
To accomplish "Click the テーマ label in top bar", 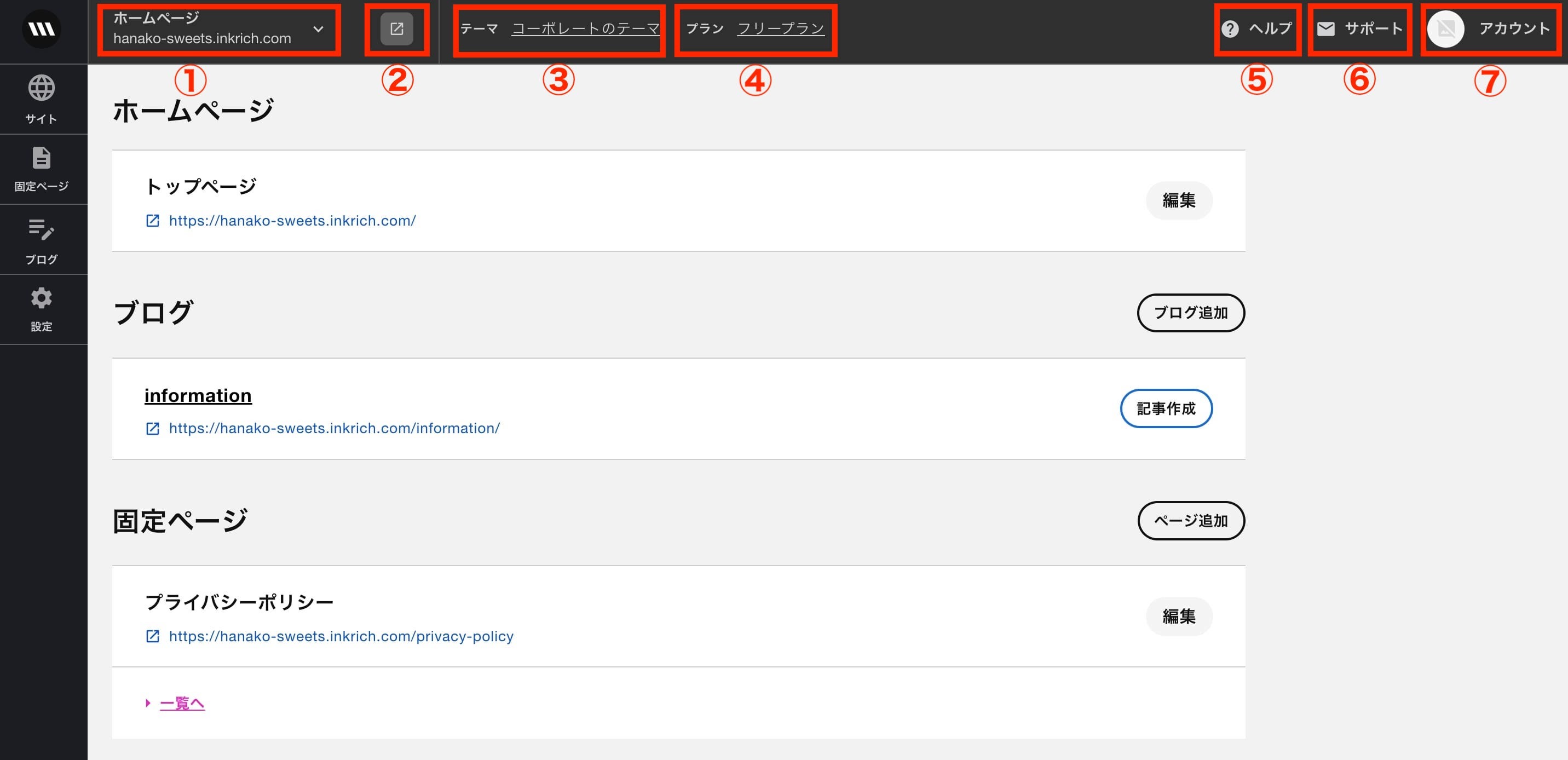I will [x=479, y=28].
